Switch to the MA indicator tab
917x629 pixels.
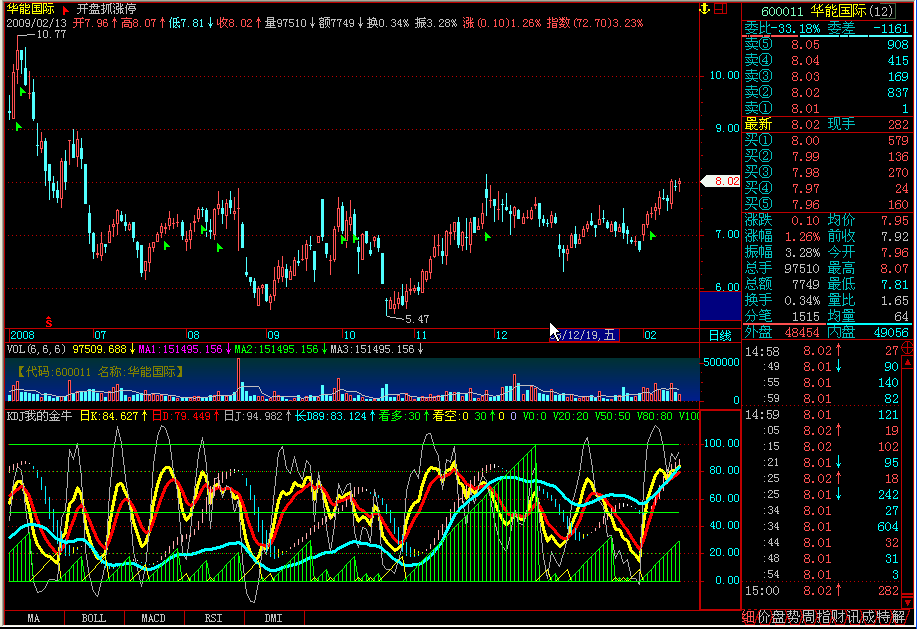click(x=33, y=618)
